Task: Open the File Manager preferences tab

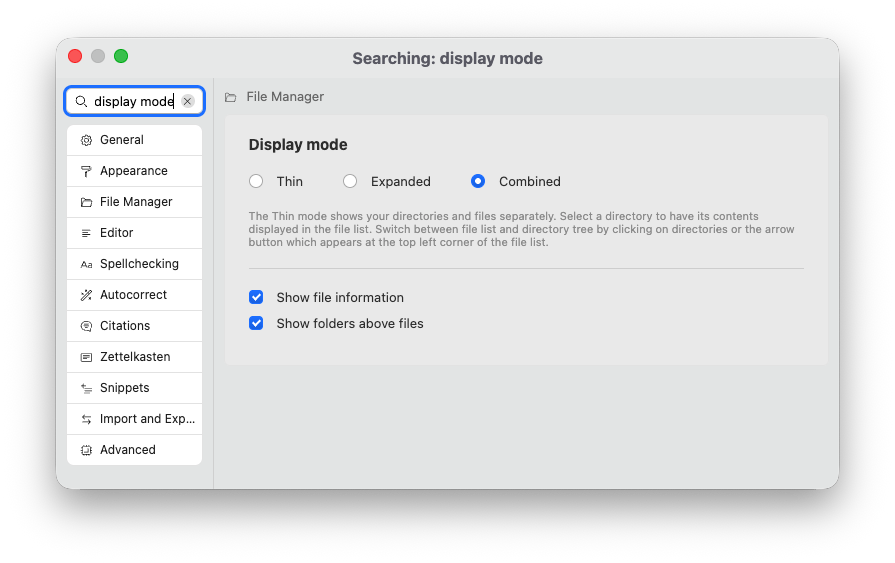Action: click(x=134, y=202)
